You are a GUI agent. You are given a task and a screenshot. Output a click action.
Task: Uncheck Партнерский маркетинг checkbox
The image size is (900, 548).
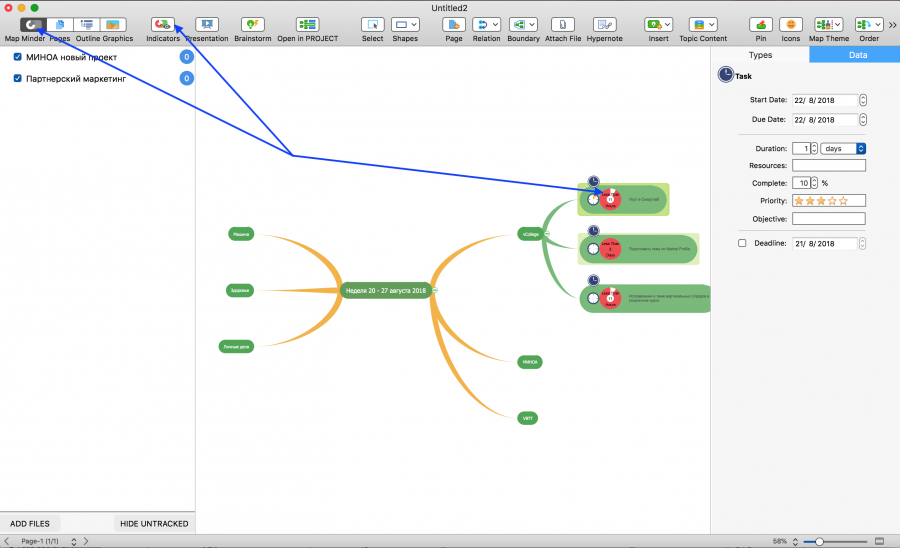[x=18, y=78]
